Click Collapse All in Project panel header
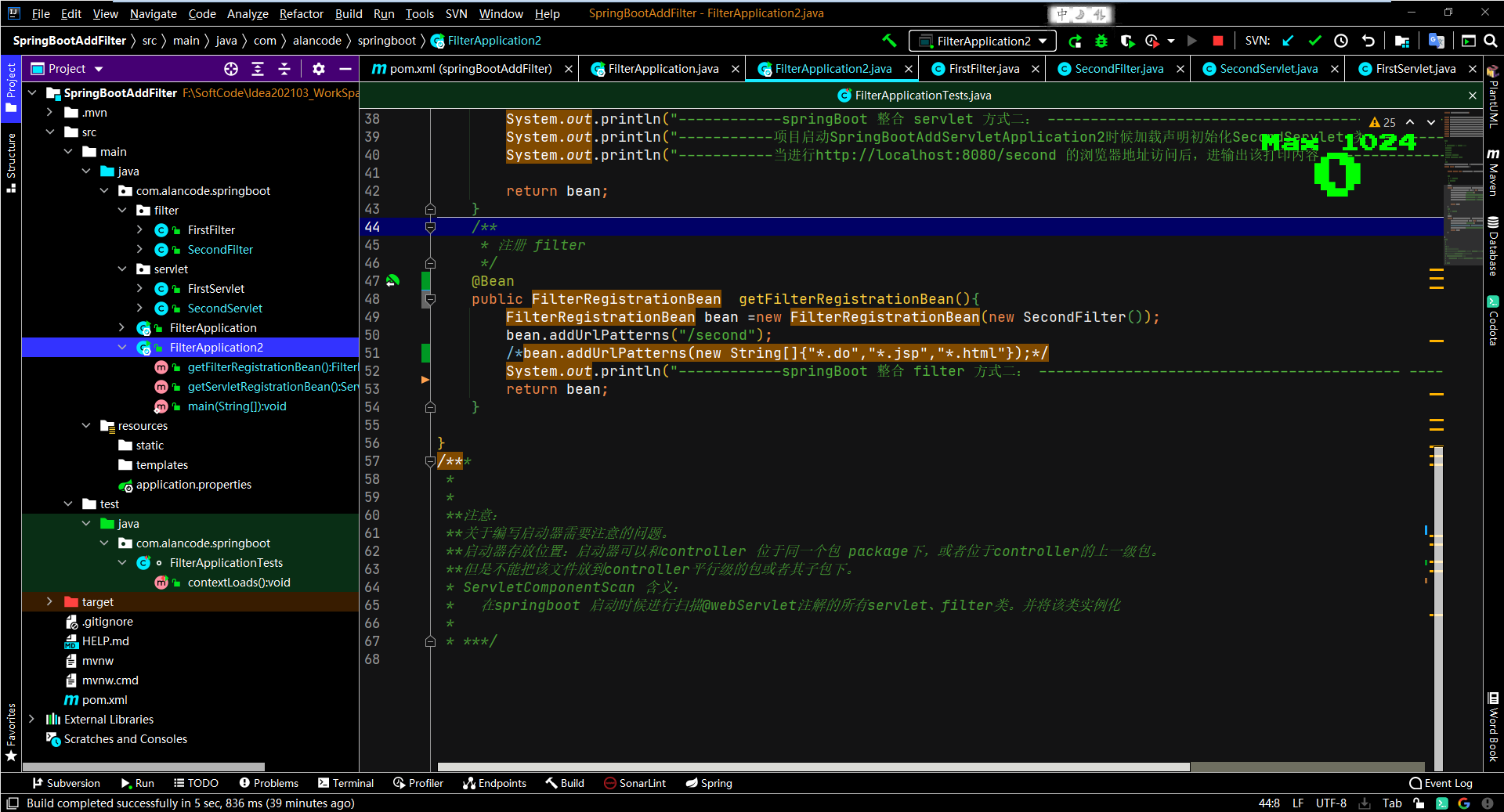Screen dimensions: 1504x812 pos(284,69)
